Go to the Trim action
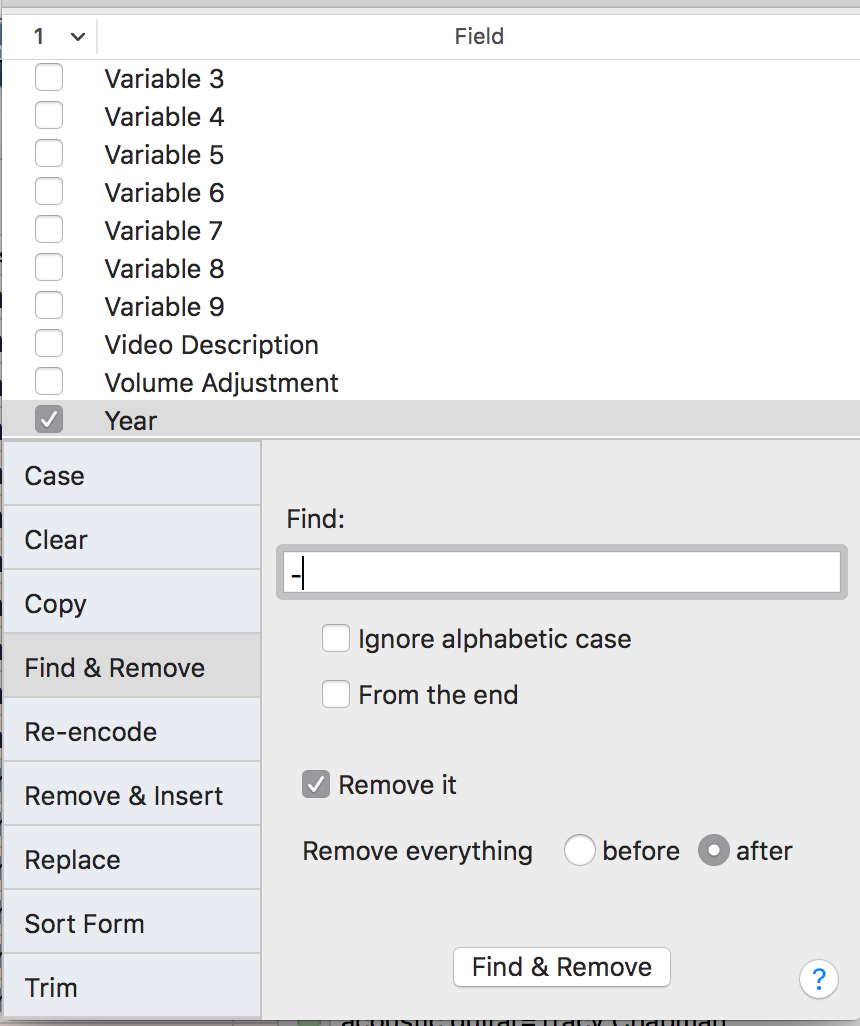Screen dimensions: 860x1026 coord(131,988)
